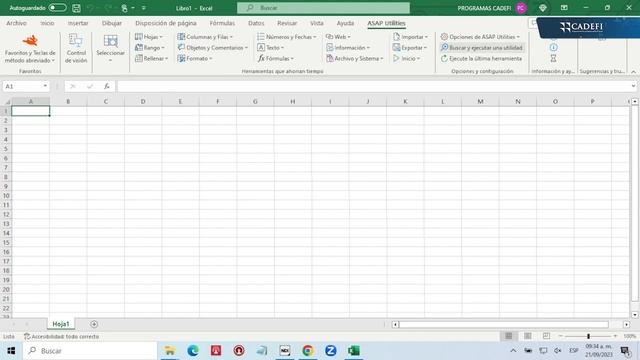This screenshot has height=360, width=640.
Task: Click the zoom slider handle
Action: click(x=588, y=336)
